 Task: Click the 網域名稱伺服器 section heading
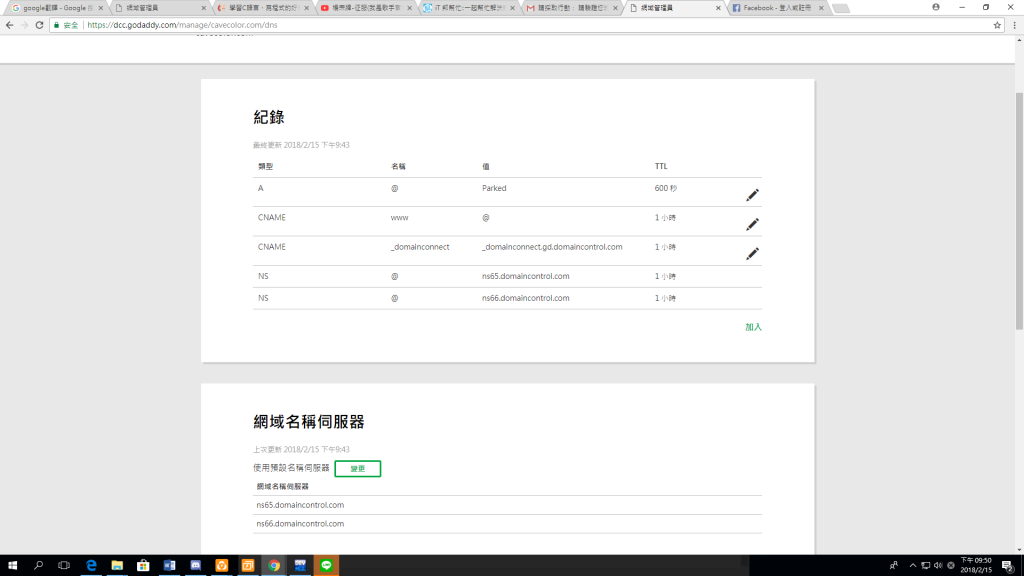pos(309,422)
